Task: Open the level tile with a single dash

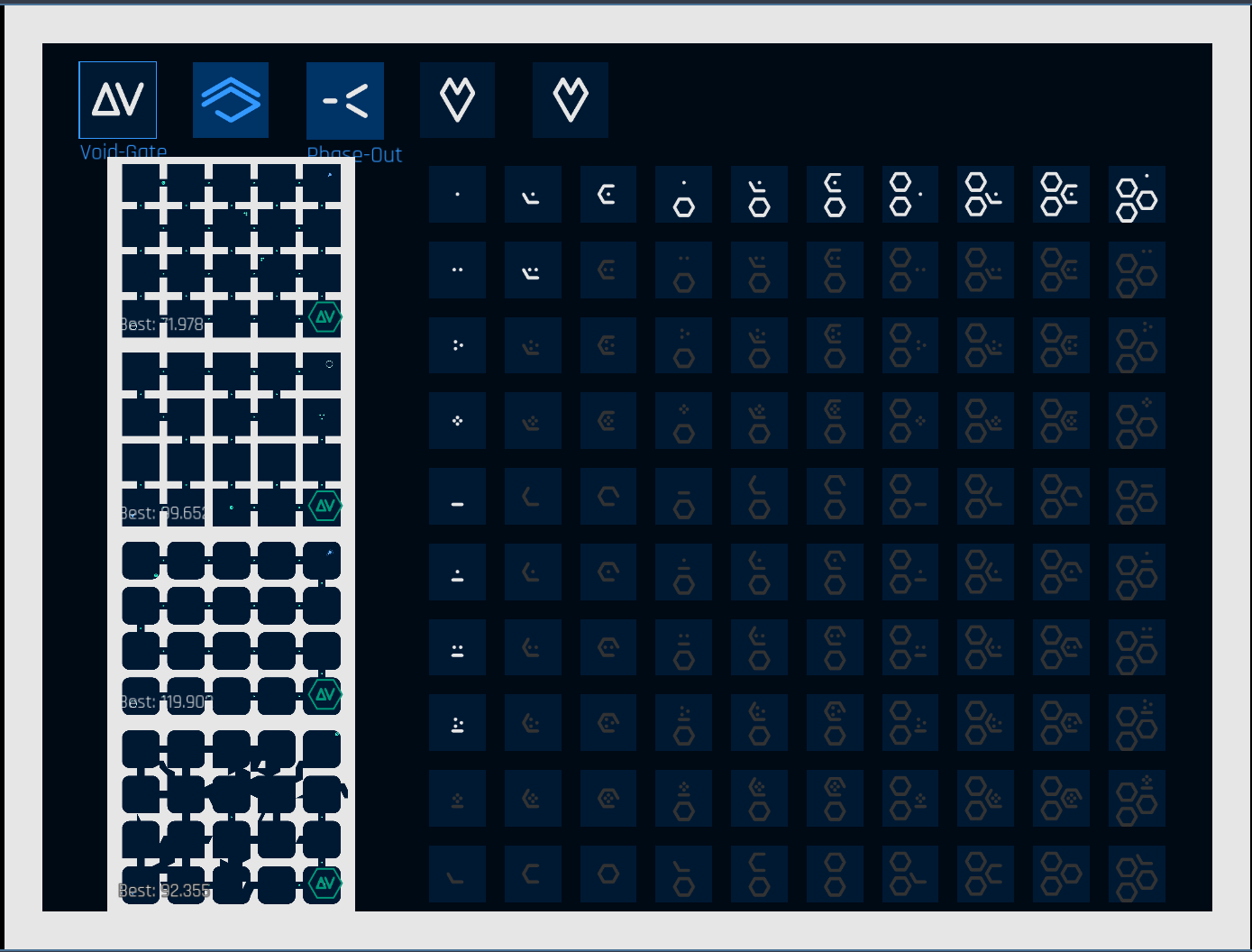Action: [458, 497]
